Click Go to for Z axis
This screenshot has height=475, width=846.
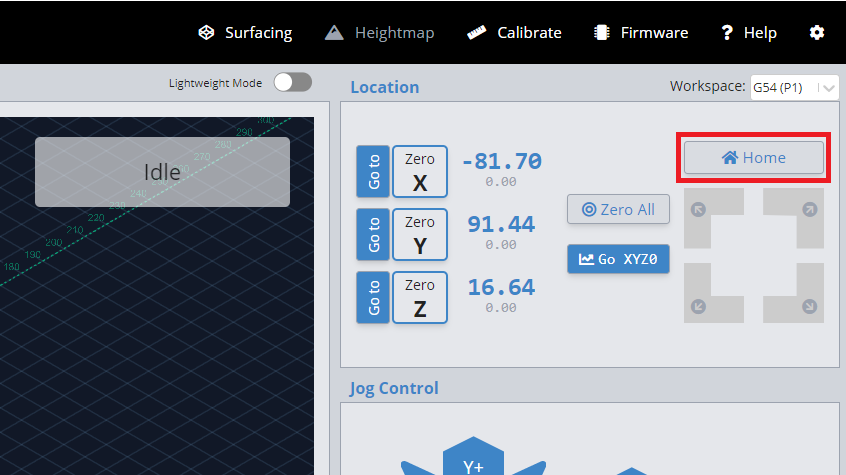(373, 297)
